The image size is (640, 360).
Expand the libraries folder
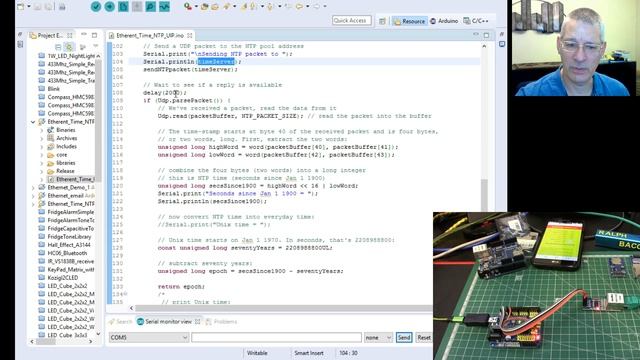click(x=42, y=163)
